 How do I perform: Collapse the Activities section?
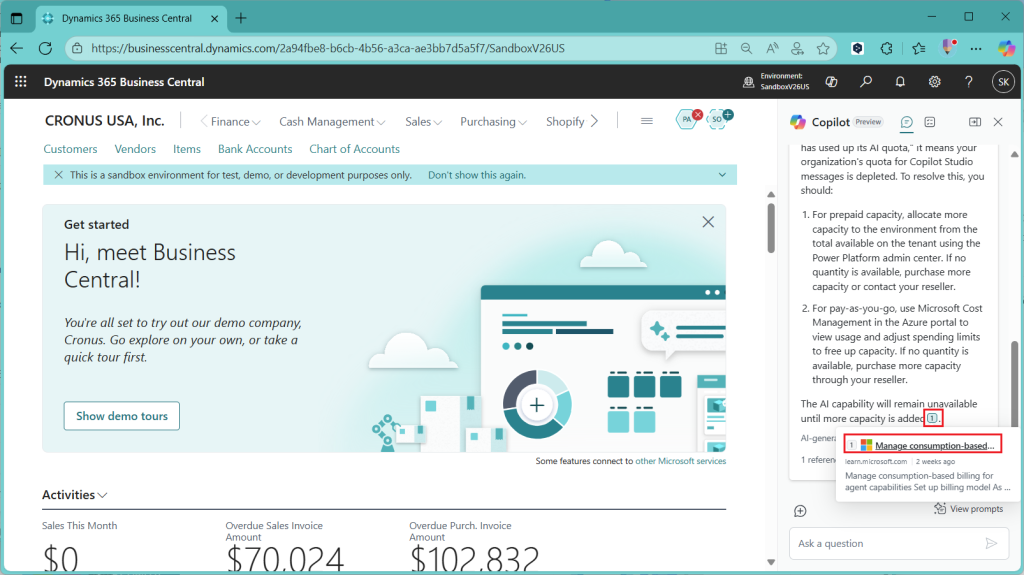[x=74, y=495]
